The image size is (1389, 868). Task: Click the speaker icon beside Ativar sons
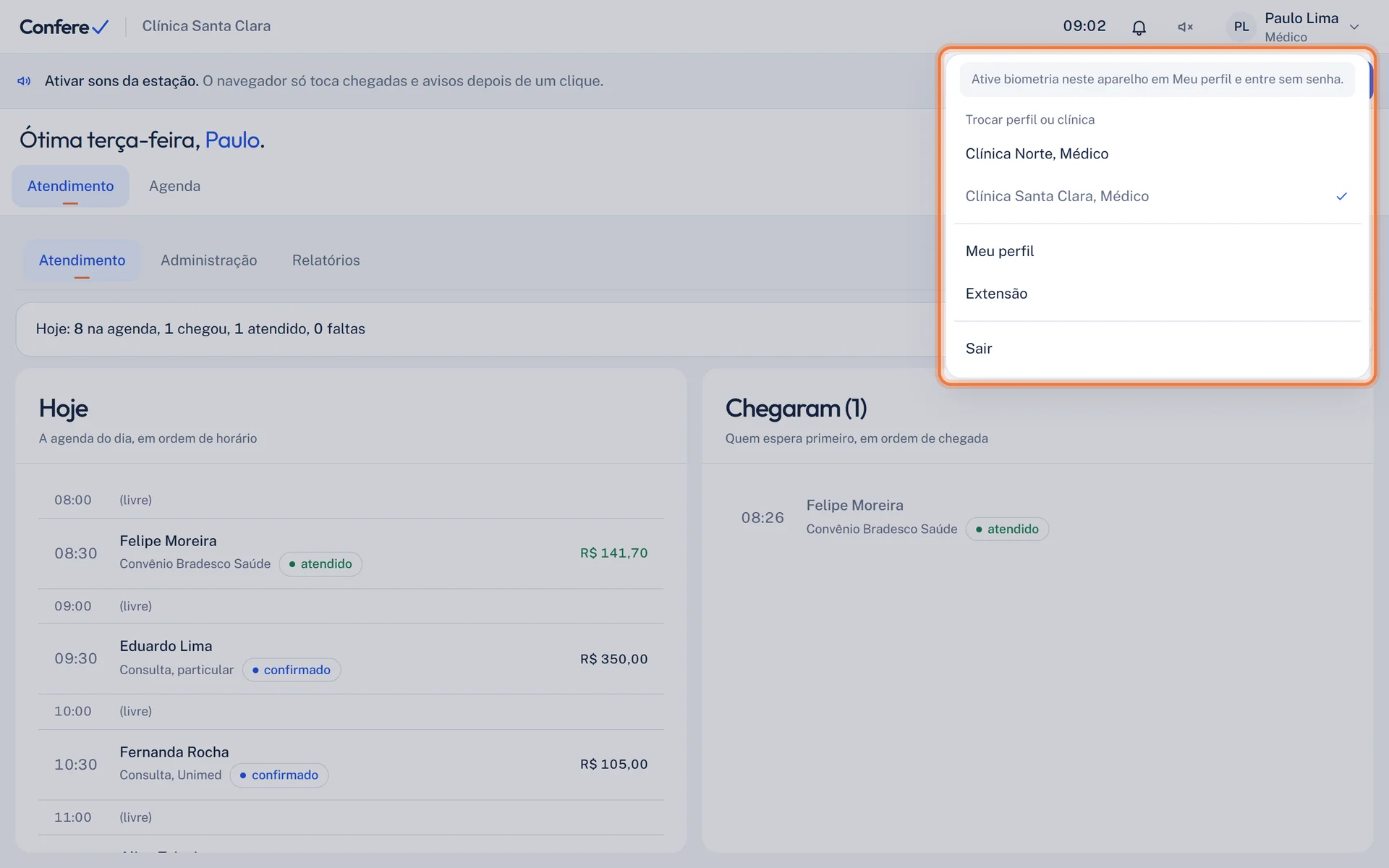(24, 81)
